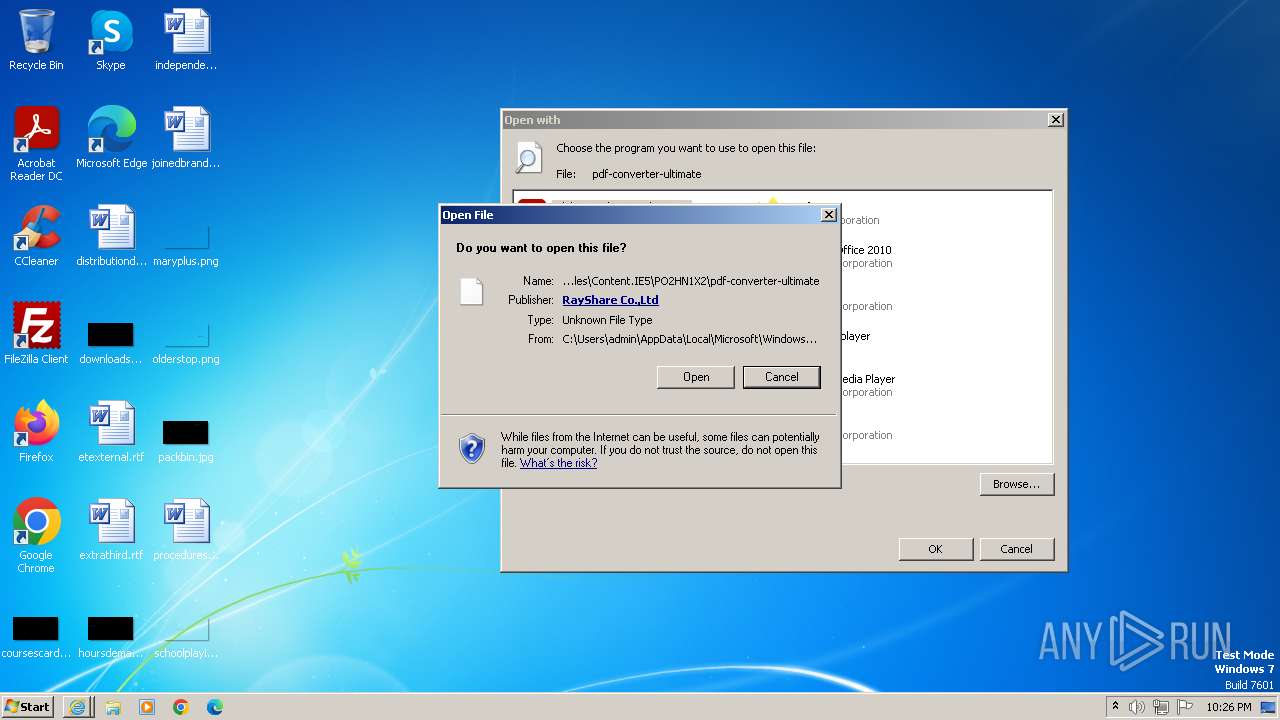Click the taskbar clock showing 10:26 PM
Image resolution: width=1280 pixels, height=720 pixels.
[1229, 707]
